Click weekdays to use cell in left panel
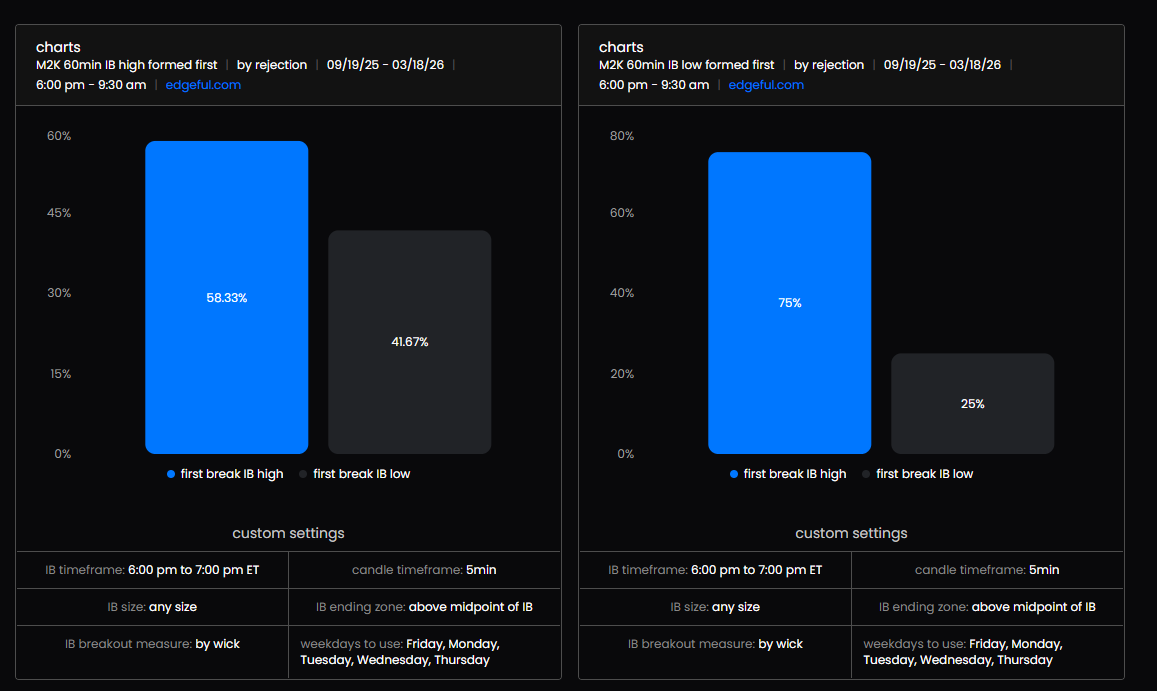 coord(424,652)
